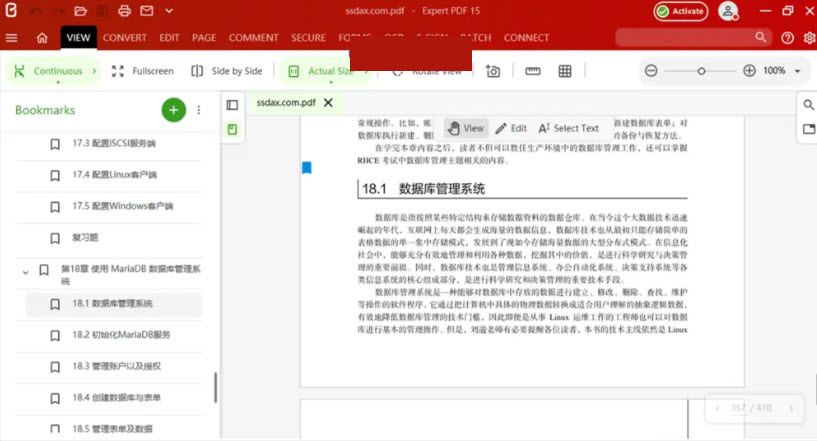Image resolution: width=817 pixels, height=441 pixels.
Task: Open the EDIT ribbon tab
Action: pyautogui.click(x=169, y=38)
